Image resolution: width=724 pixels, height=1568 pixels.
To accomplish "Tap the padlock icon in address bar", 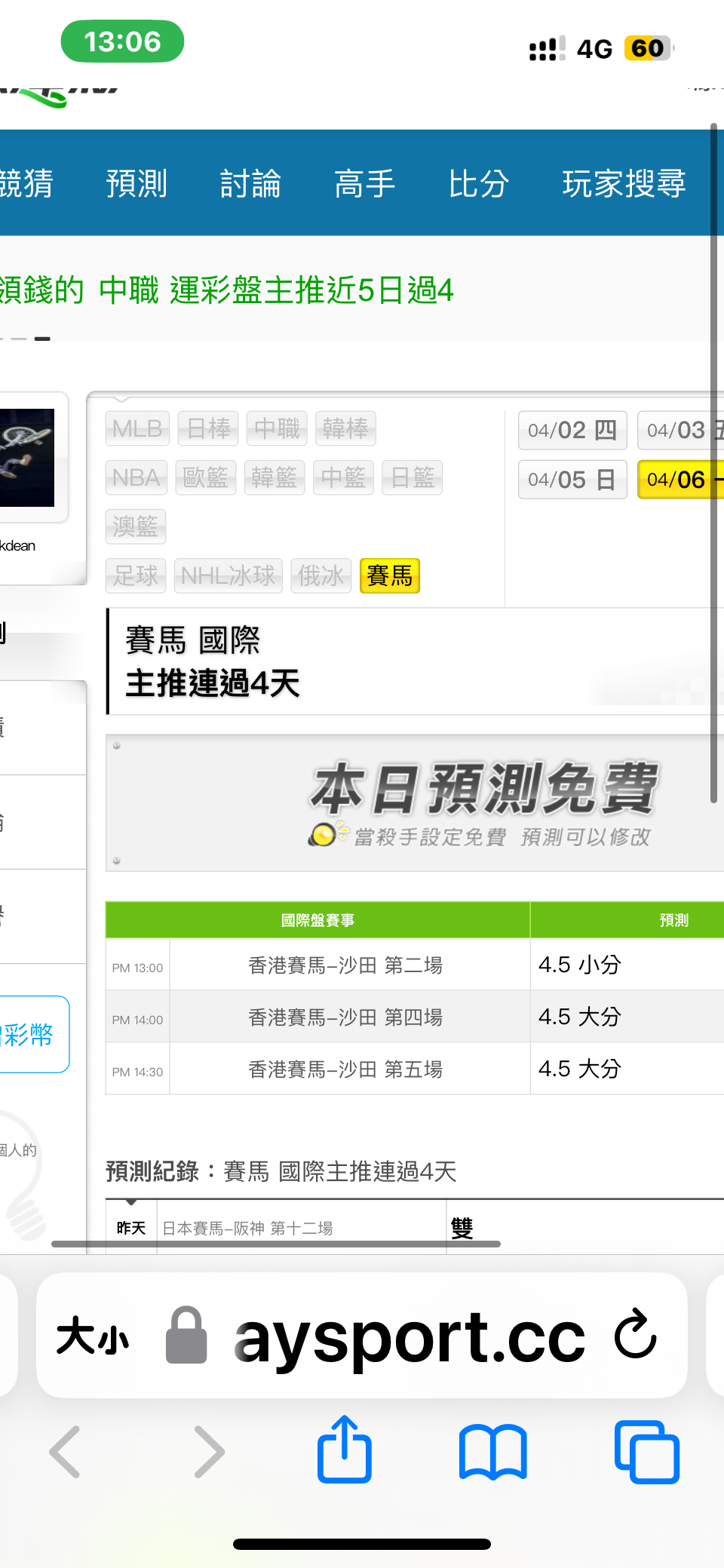I will pyautogui.click(x=186, y=1335).
